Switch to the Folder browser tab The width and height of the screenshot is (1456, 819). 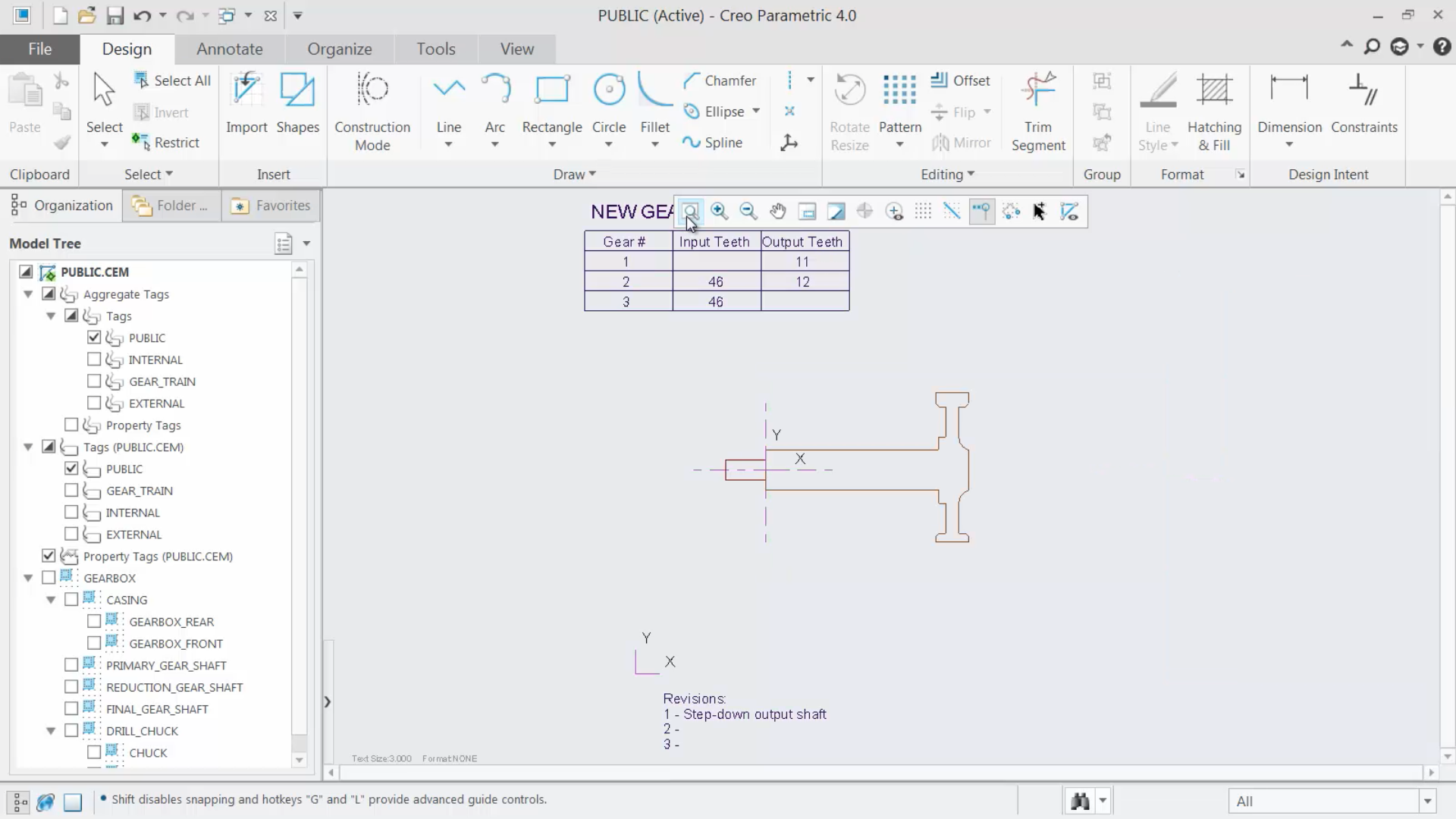click(x=171, y=206)
